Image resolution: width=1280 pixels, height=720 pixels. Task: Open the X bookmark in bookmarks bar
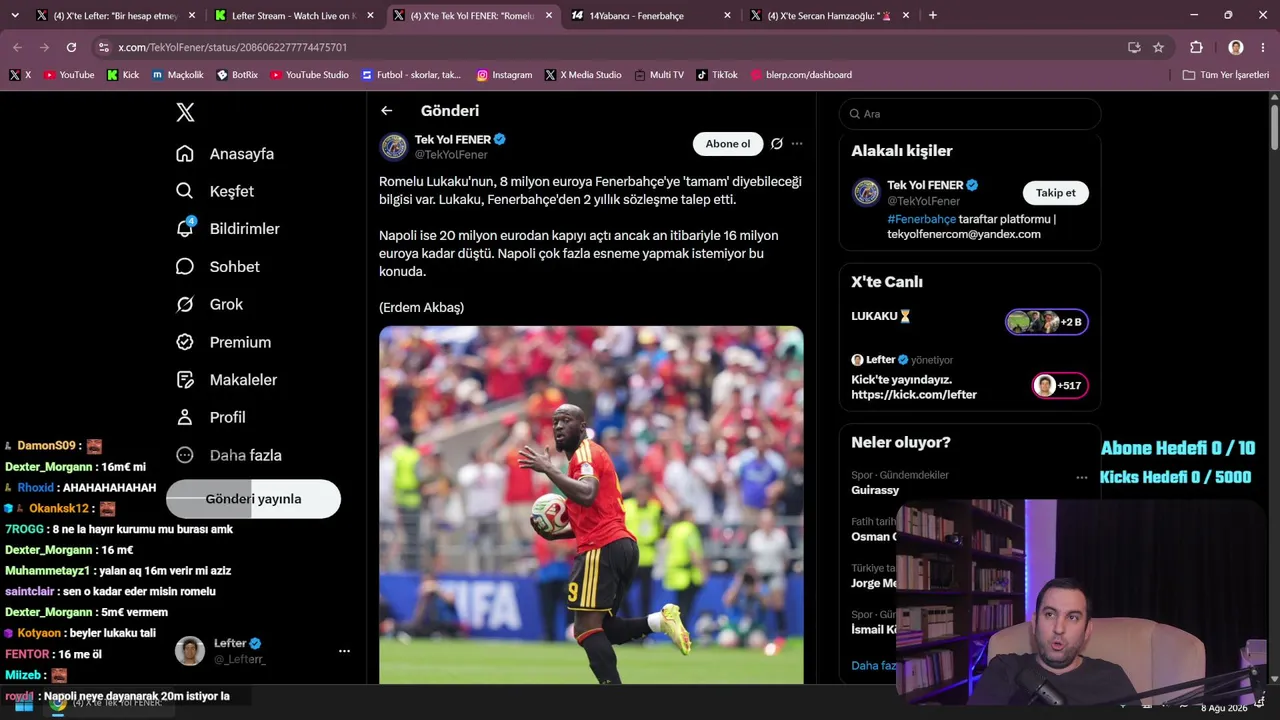[x=20, y=75]
